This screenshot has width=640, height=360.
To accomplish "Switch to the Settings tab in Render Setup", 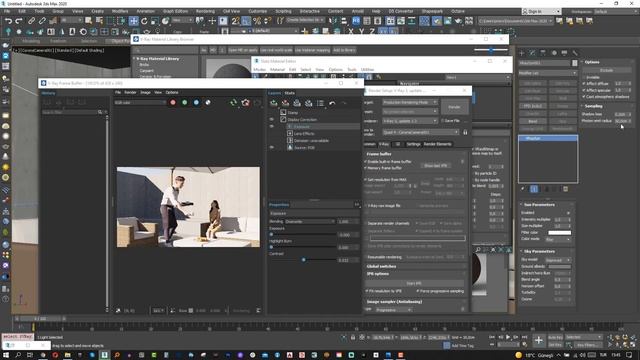I will click(413, 144).
